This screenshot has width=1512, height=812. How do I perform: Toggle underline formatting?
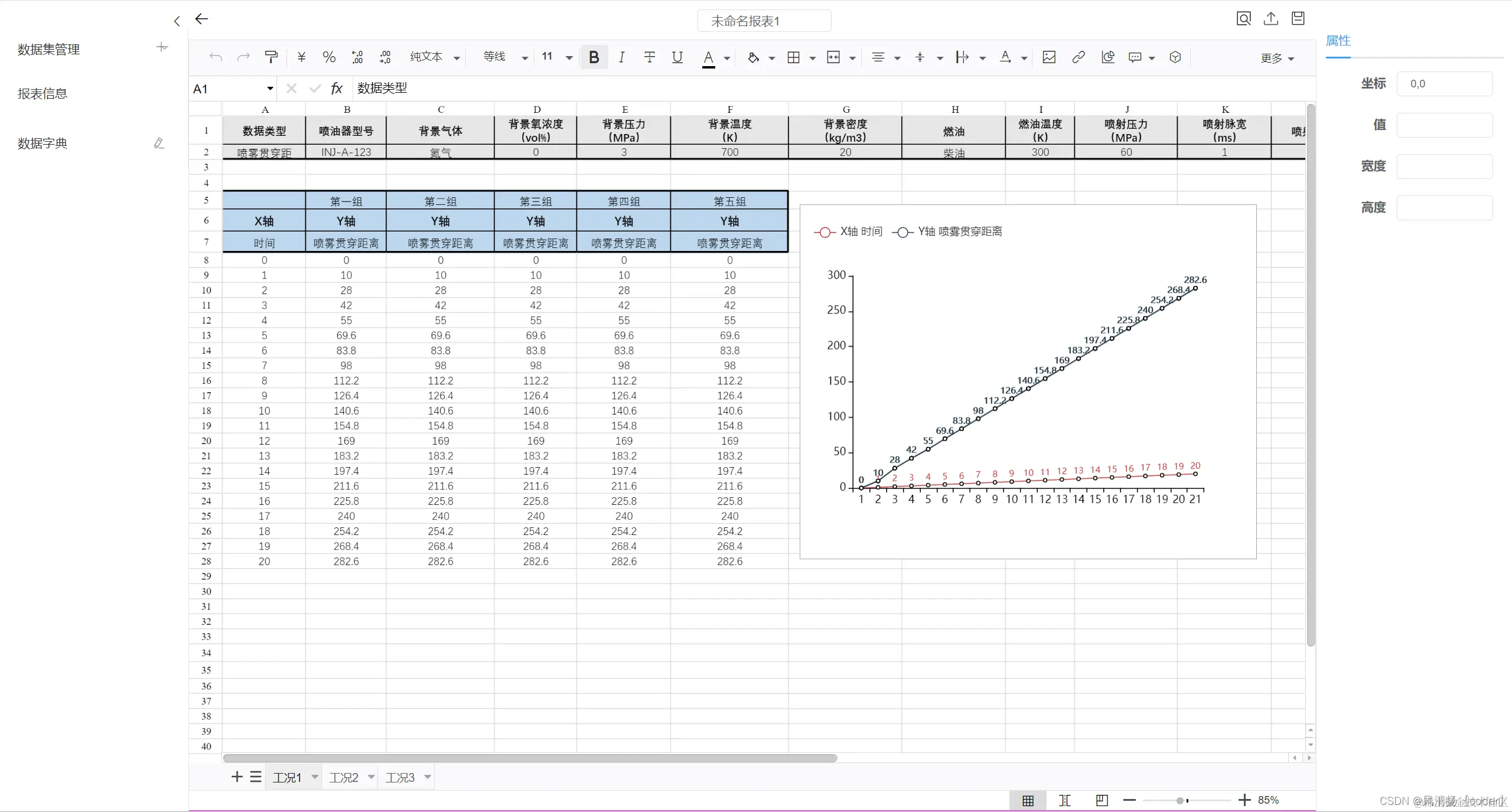677,57
